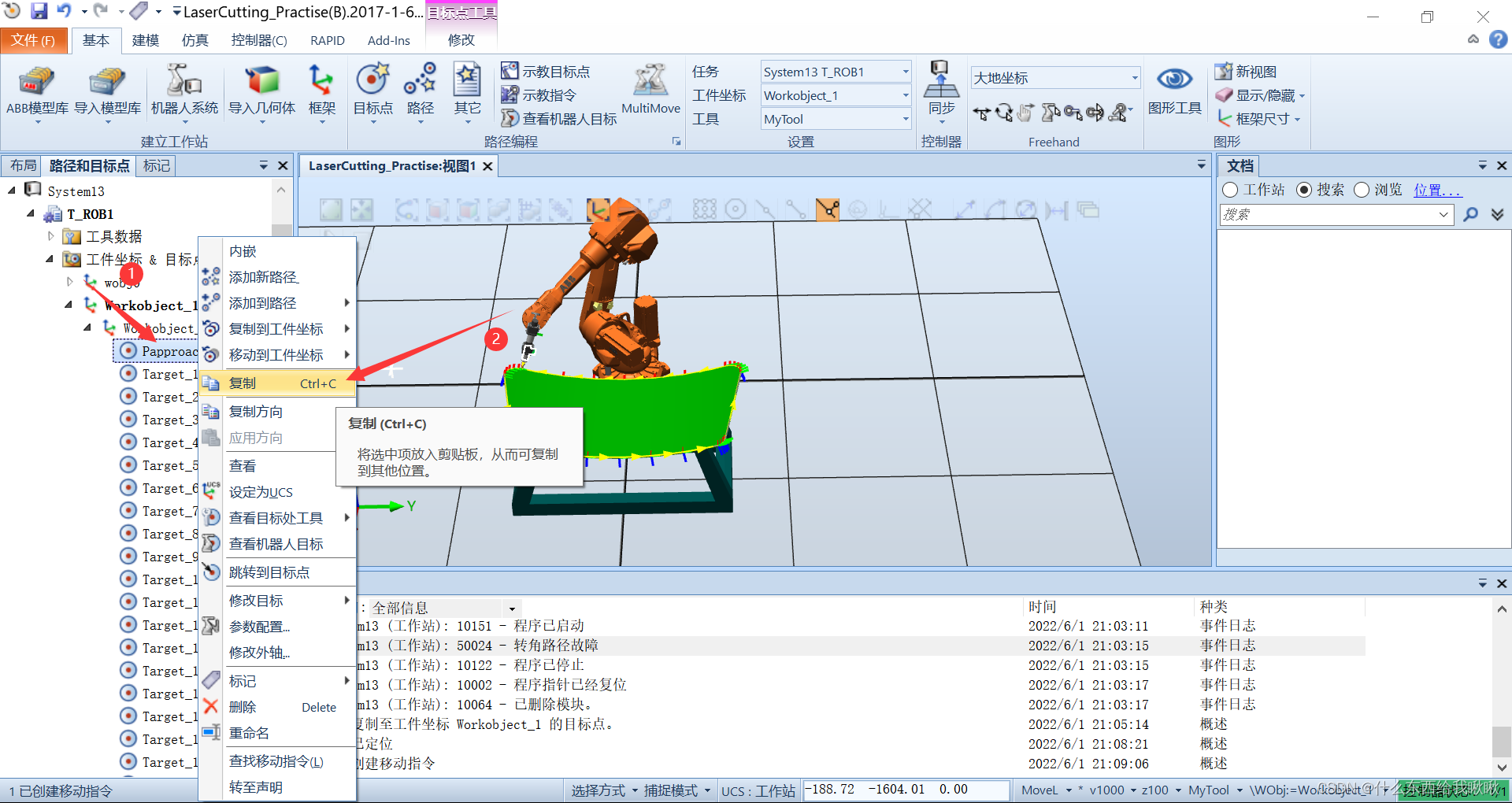Collapse the T_ROB1 tree node
The height and width of the screenshot is (803, 1512).
click(x=31, y=213)
